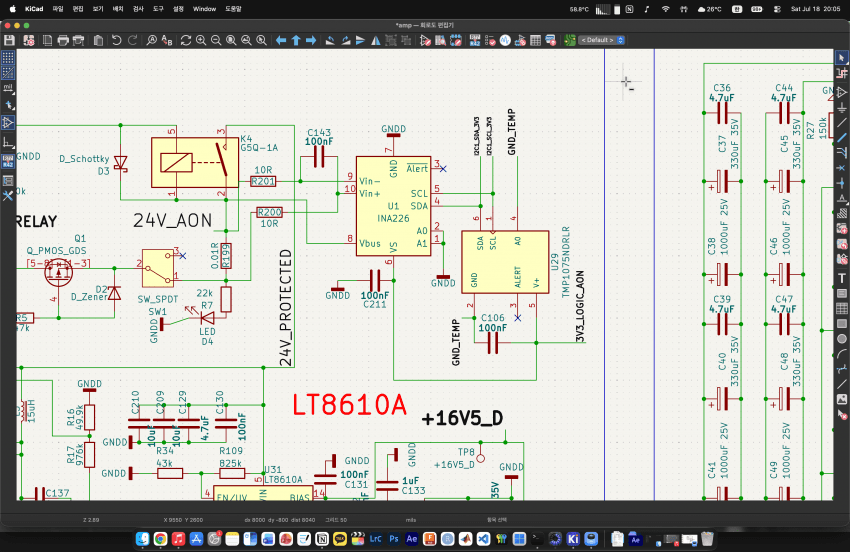This screenshot has width=850, height=552.
Task: Open the Default variant dropdown
Action: pos(602,40)
